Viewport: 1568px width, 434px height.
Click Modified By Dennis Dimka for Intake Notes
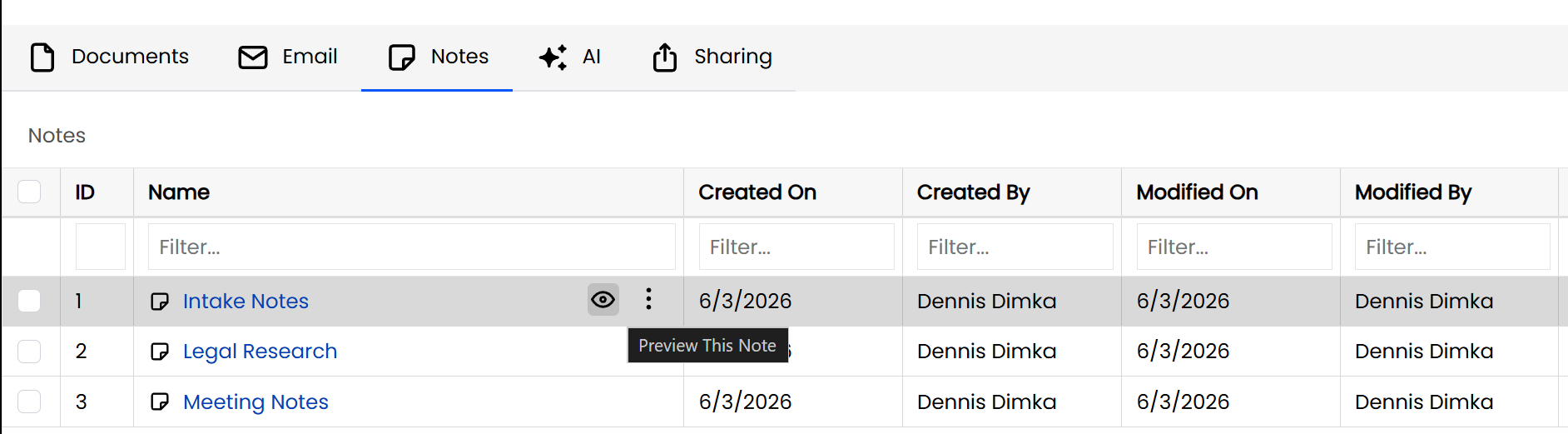tap(1424, 301)
